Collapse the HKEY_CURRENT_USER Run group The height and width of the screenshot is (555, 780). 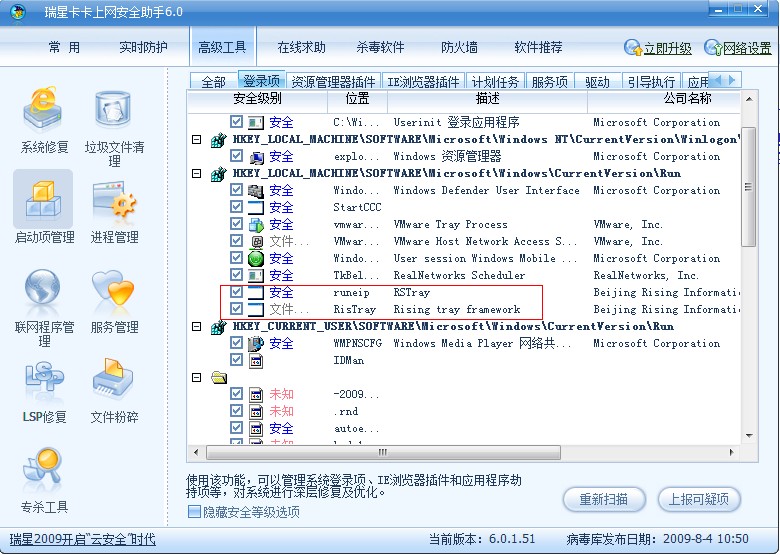(x=196, y=327)
